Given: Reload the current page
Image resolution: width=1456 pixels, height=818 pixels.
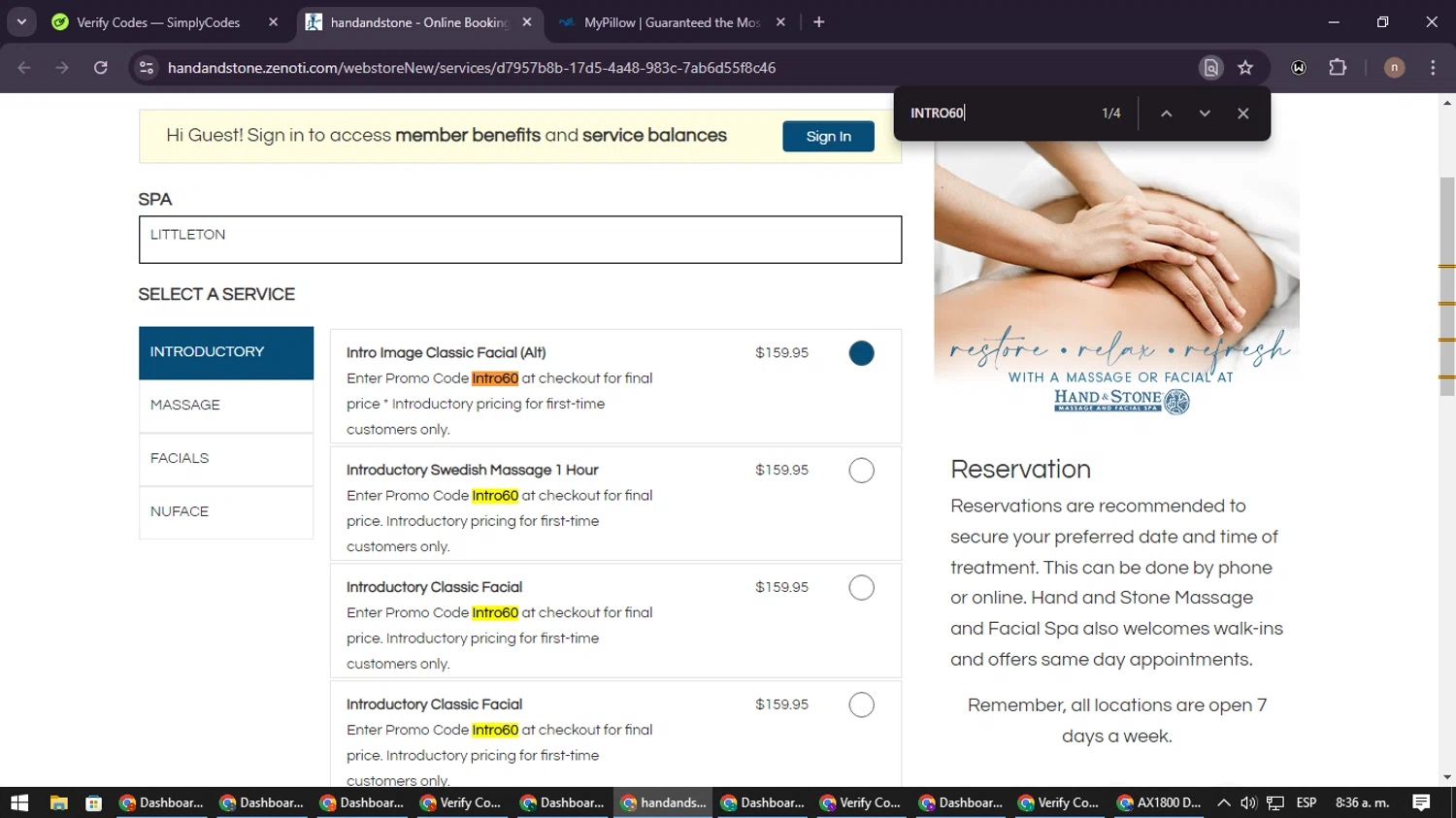Looking at the screenshot, I should coord(101,68).
